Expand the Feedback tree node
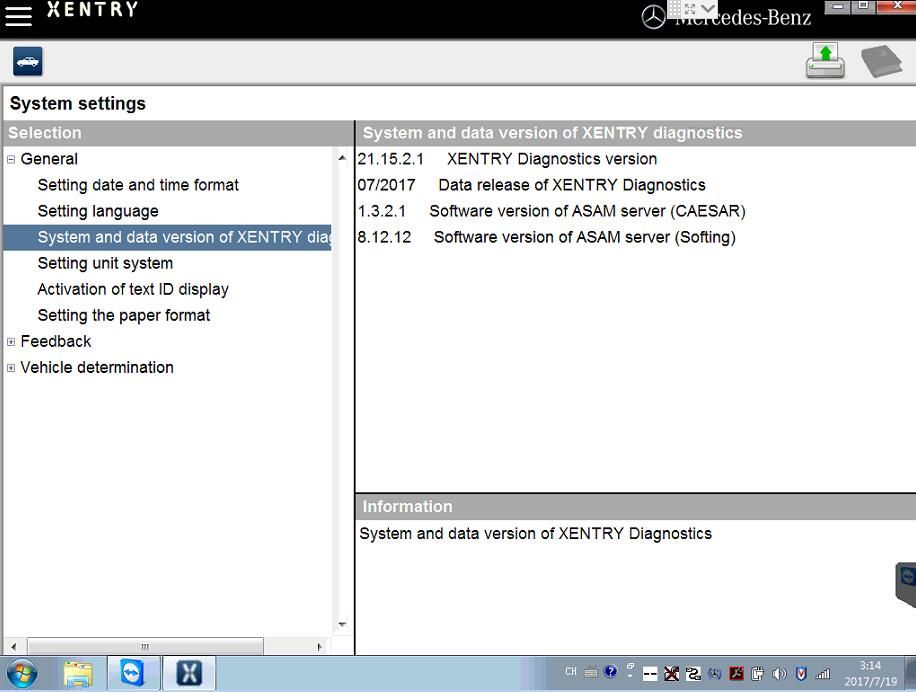The image size is (916, 692). point(11,342)
